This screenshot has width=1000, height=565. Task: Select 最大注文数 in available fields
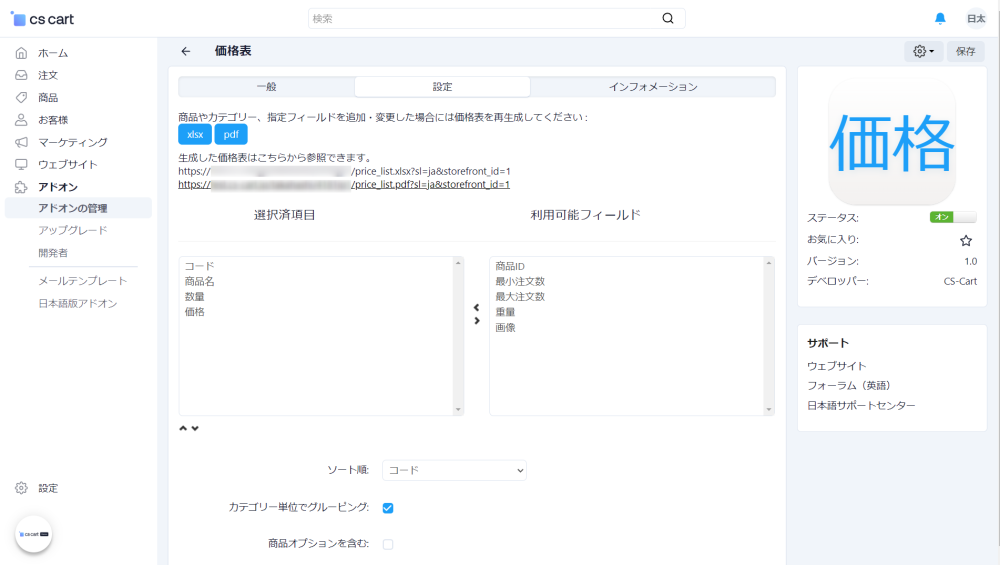[520, 297]
